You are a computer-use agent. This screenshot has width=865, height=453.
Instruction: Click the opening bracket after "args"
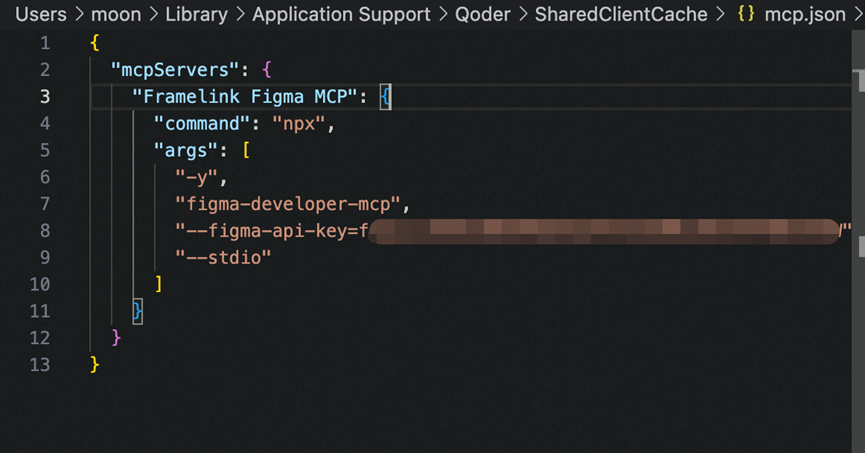[x=246, y=151]
